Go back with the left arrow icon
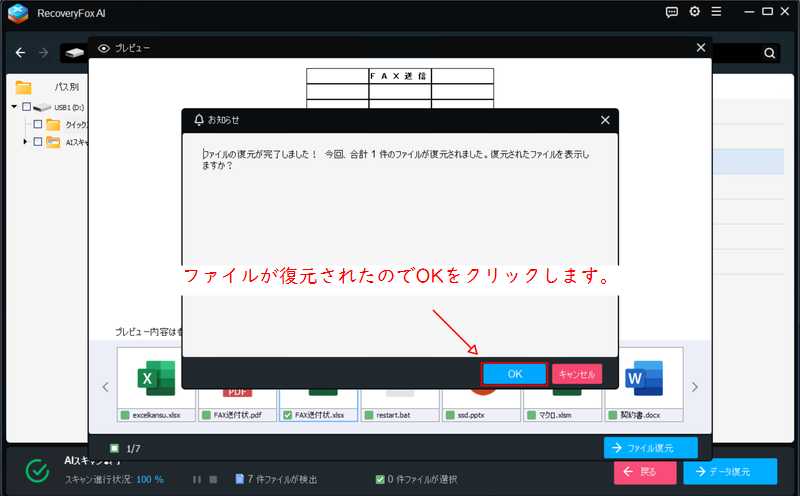This screenshot has width=800, height=496. 21,53
